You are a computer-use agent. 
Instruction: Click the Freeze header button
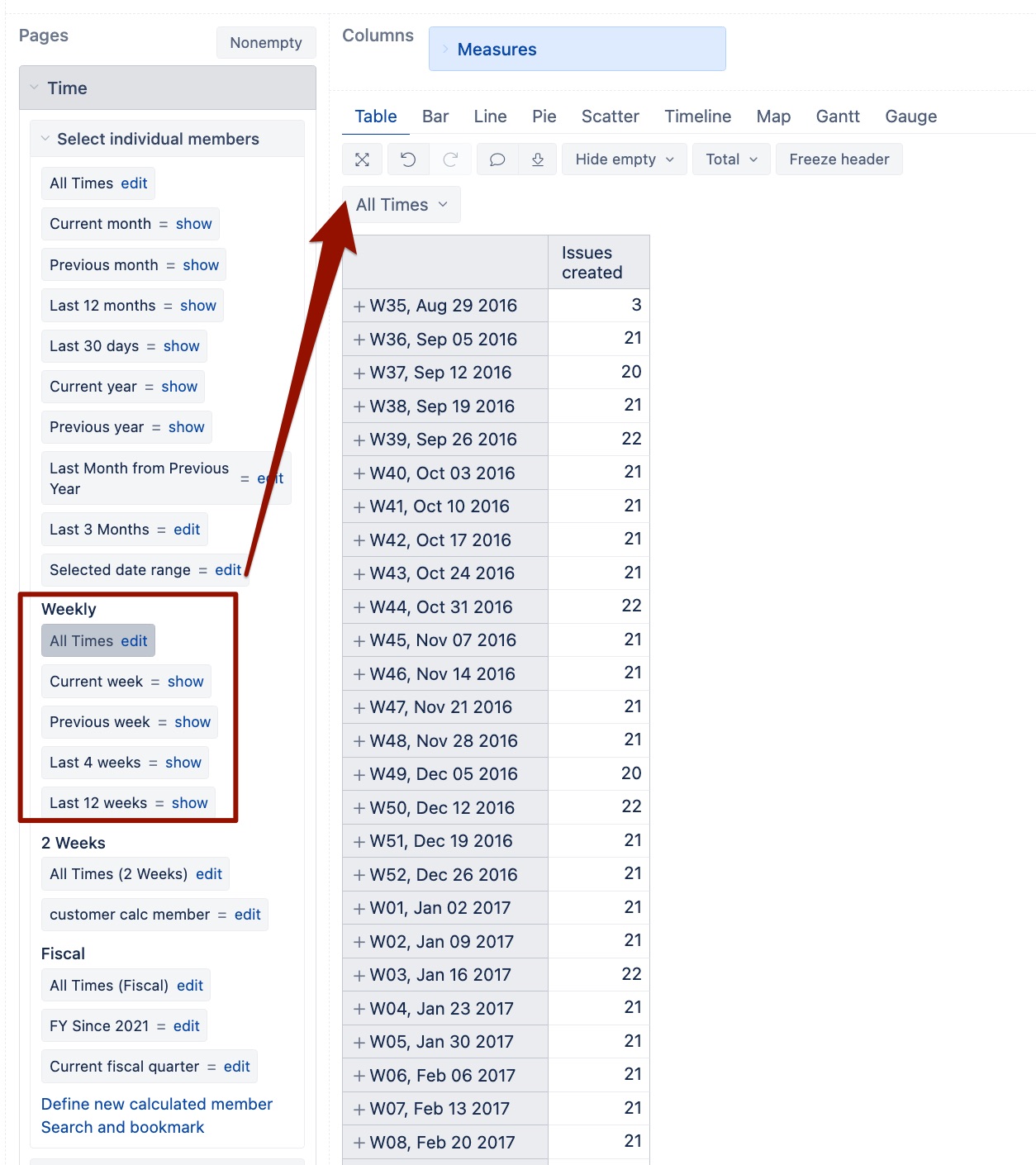pos(839,159)
